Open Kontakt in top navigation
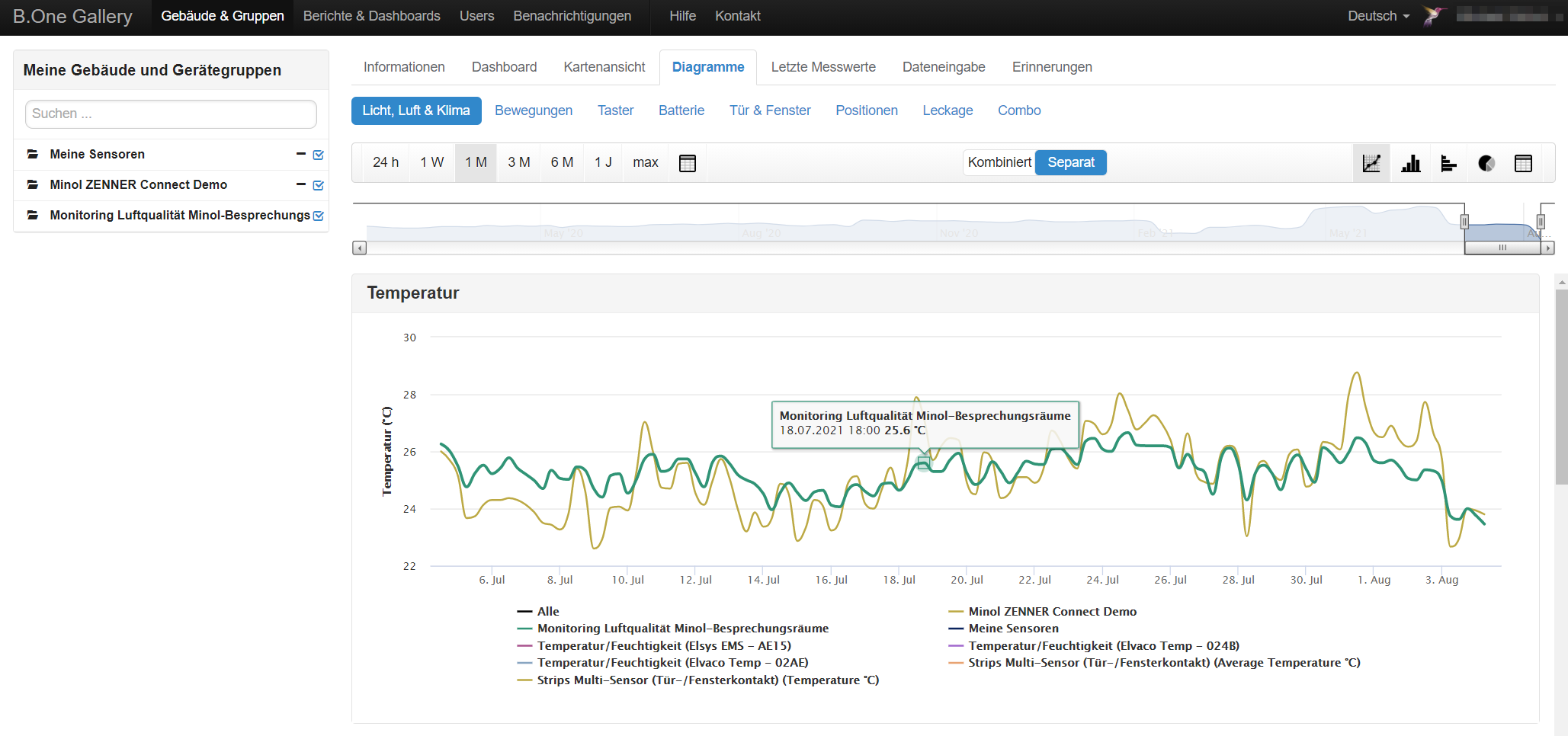This screenshot has width=1568, height=736. pyautogui.click(x=738, y=16)
